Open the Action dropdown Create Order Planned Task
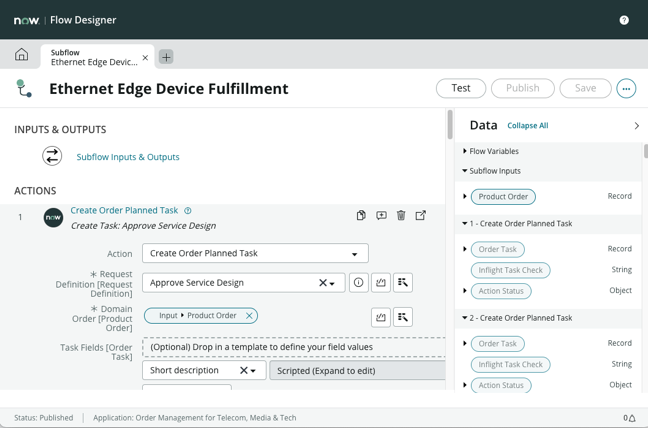 (x=255, y=253)
